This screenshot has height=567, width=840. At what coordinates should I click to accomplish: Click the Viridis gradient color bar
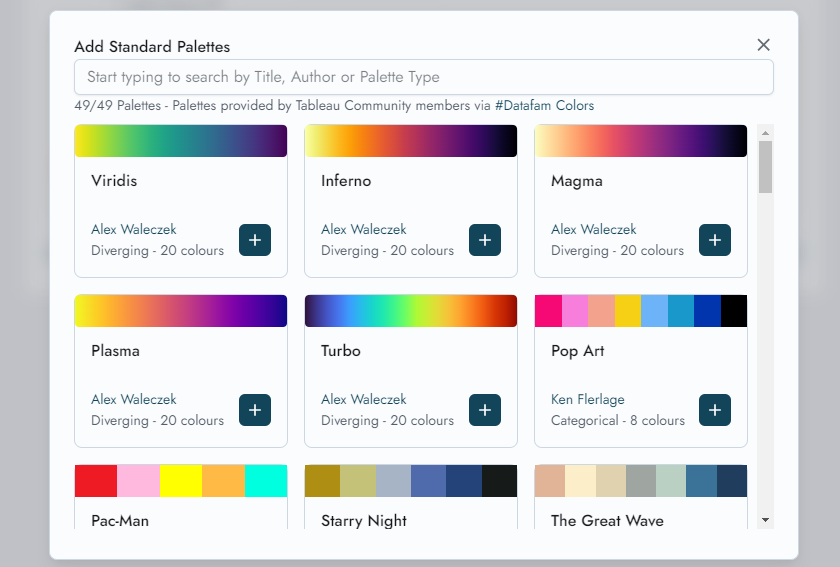pos(181,141)
